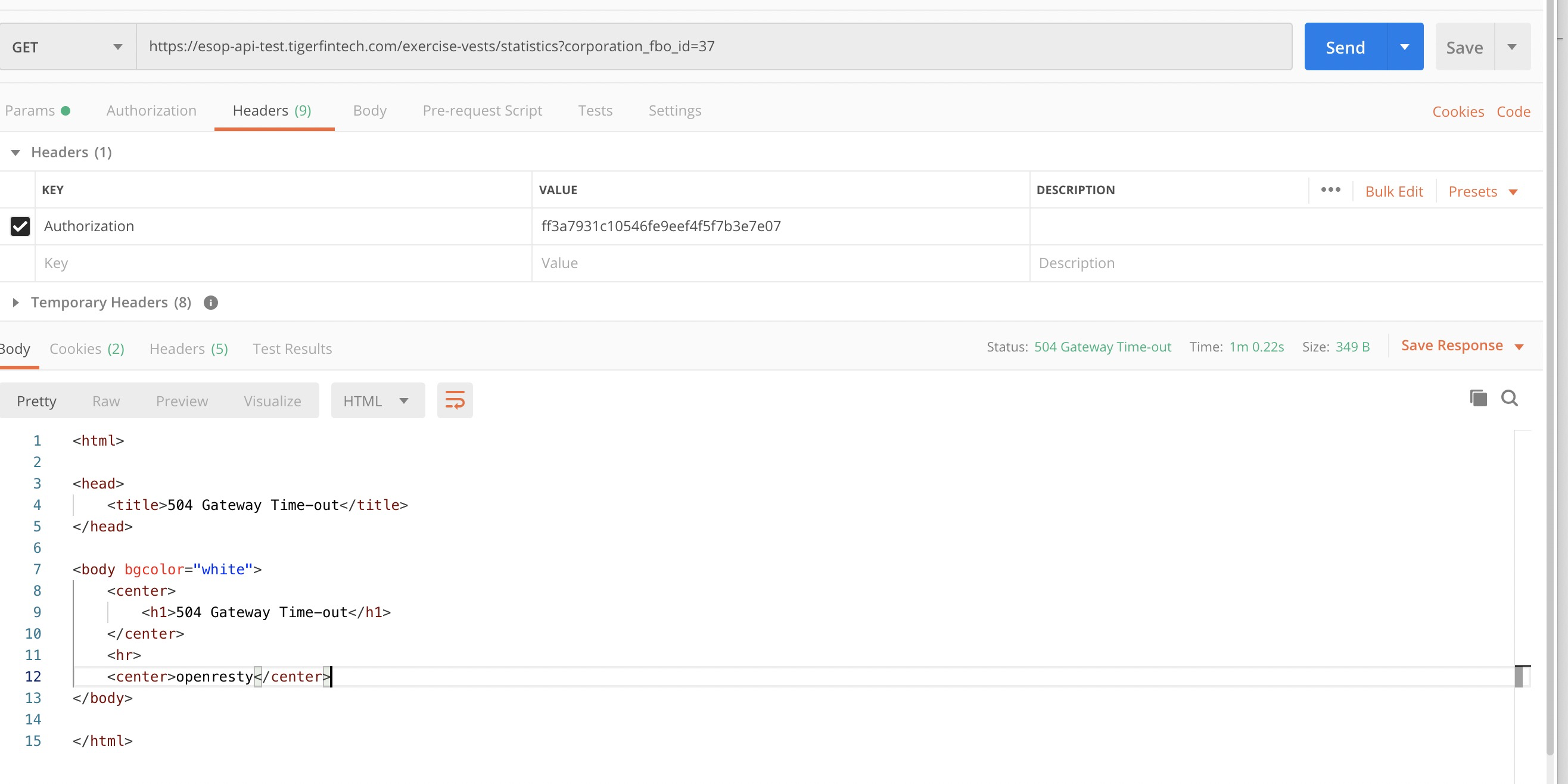Copy response body to clipboard
The height and width of the screenshot is (784, 1568).
point(1478,398)
